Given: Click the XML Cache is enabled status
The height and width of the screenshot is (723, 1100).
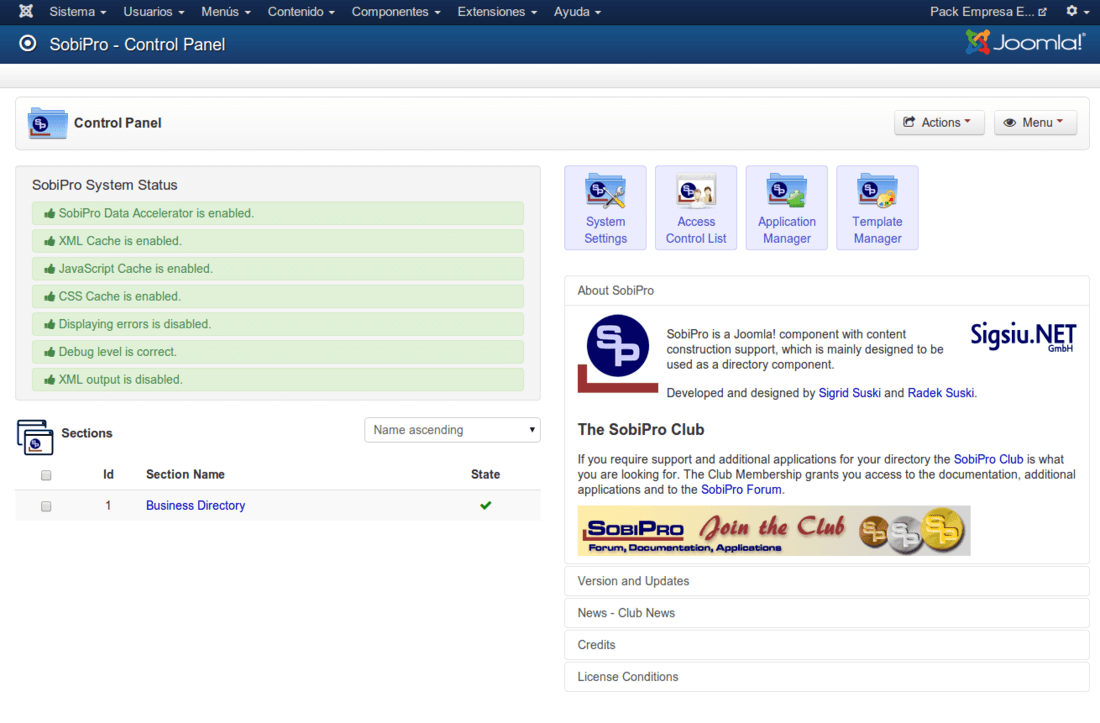Looking at the screenshot, I should [x=278, y=241].
